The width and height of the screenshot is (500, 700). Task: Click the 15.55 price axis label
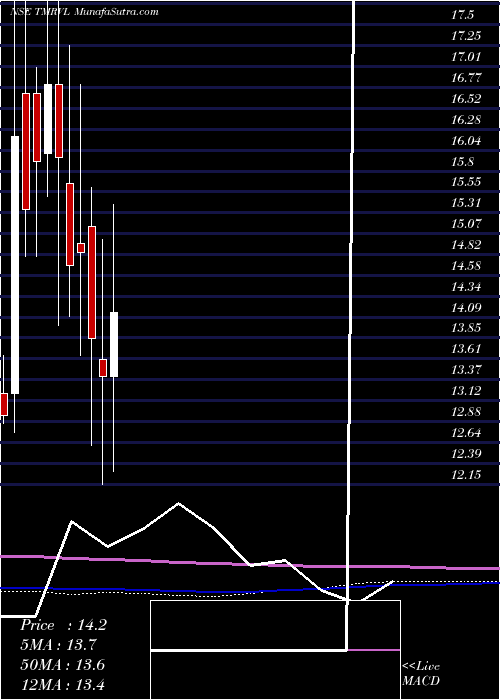[466, 182]
